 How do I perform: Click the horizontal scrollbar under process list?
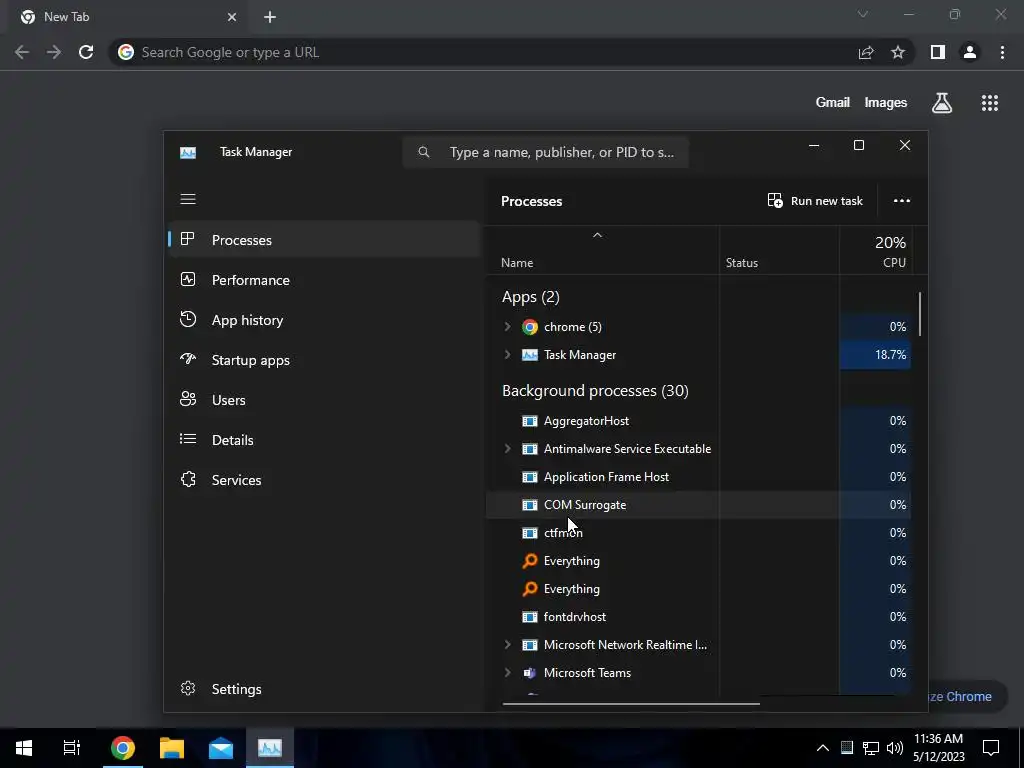[631, 704]
